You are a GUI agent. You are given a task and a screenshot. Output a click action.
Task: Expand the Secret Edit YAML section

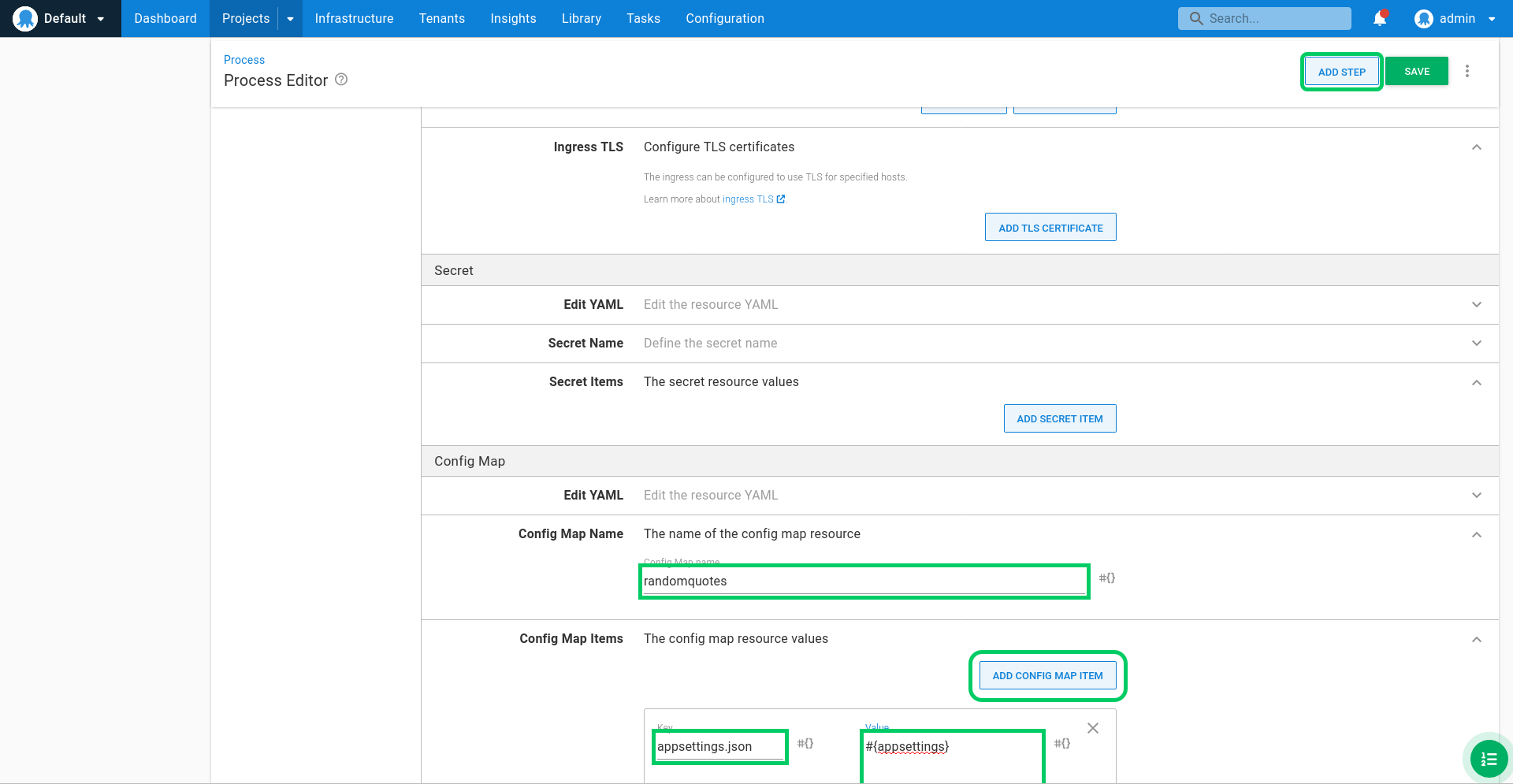pyautogui.click(x=1477, y=305)
